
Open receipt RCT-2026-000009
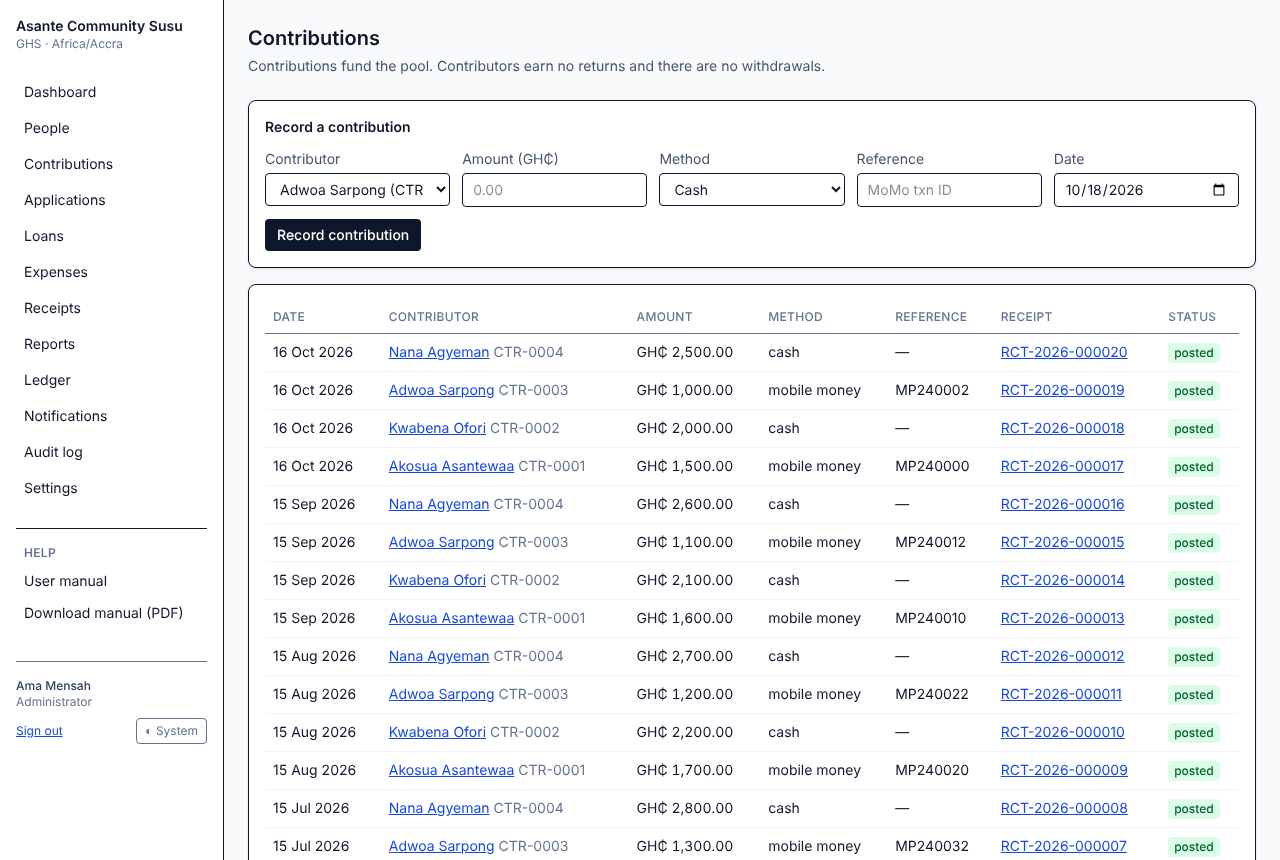[x=1064, y=770]
